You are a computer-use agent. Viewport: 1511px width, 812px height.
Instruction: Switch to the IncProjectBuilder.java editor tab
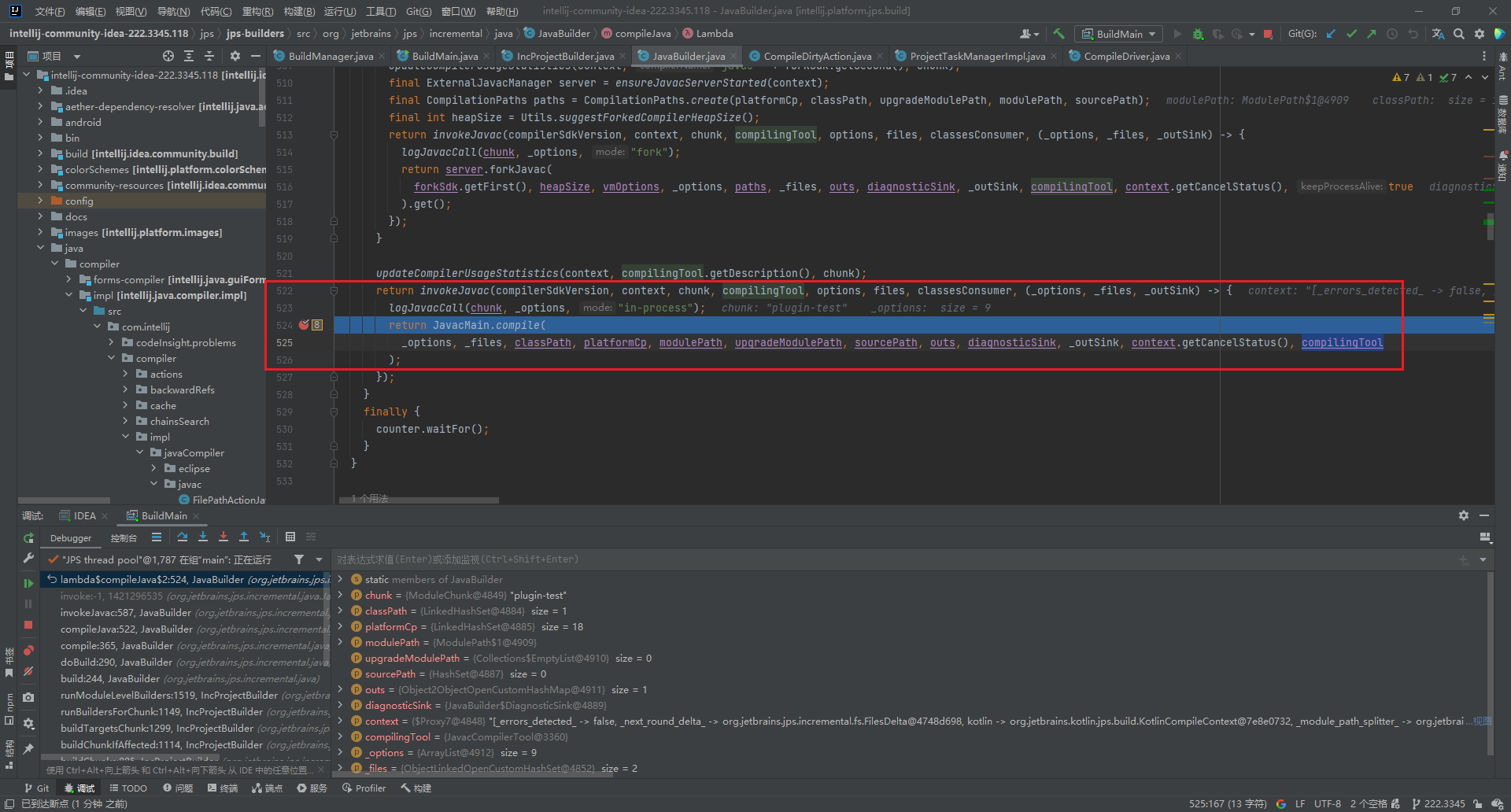pyautogui.click(x=564, y=56)
